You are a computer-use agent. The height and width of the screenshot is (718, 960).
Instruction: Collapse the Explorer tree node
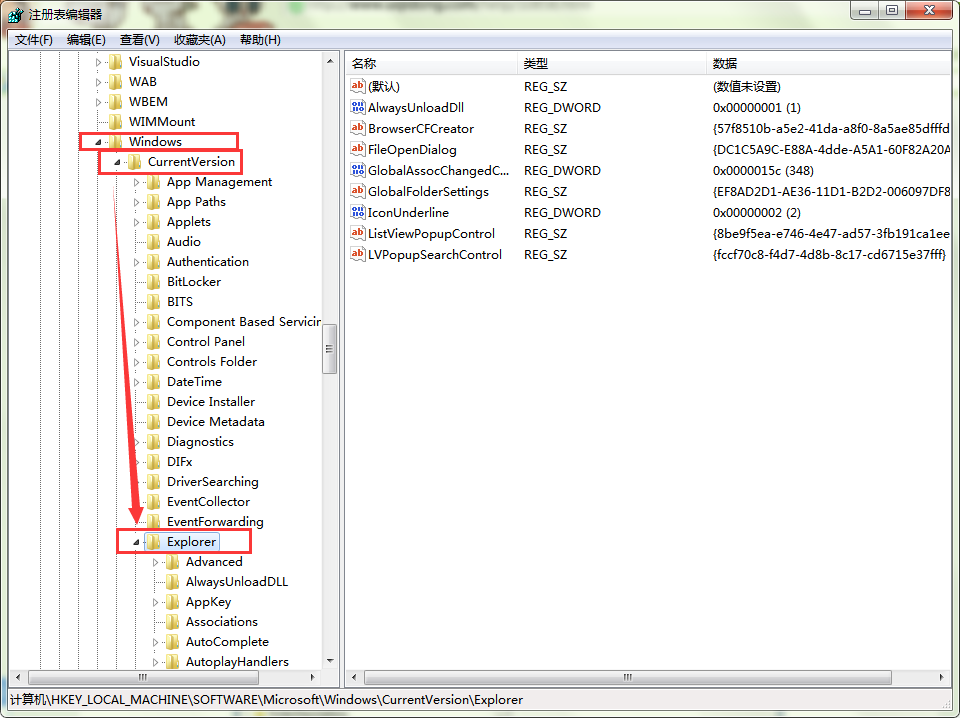[136, 542]
